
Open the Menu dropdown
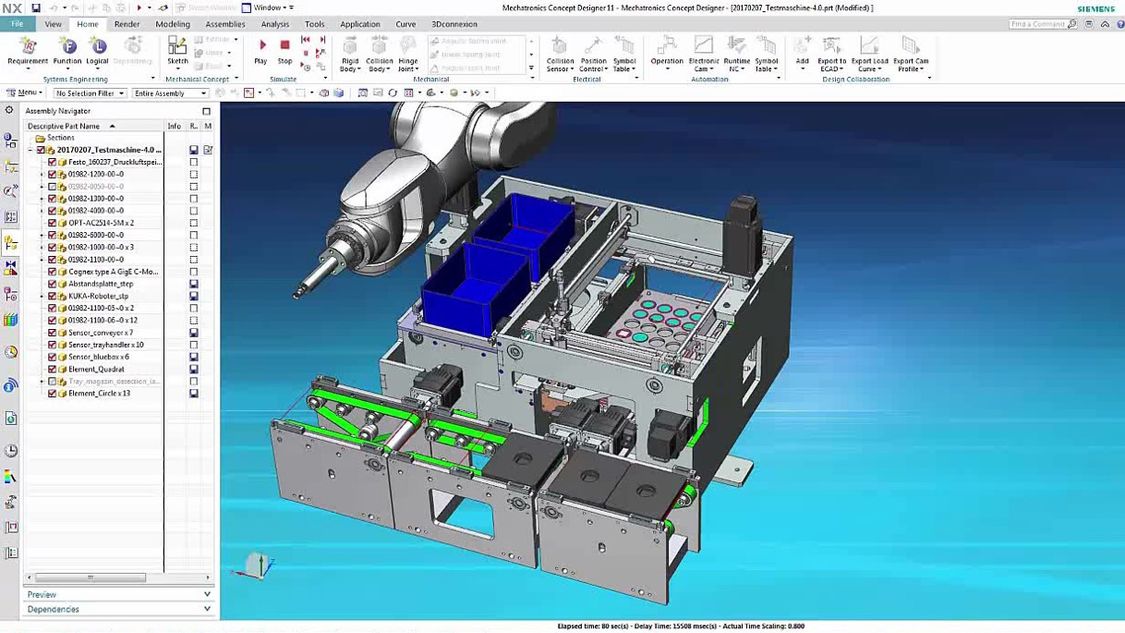[24, 93]
